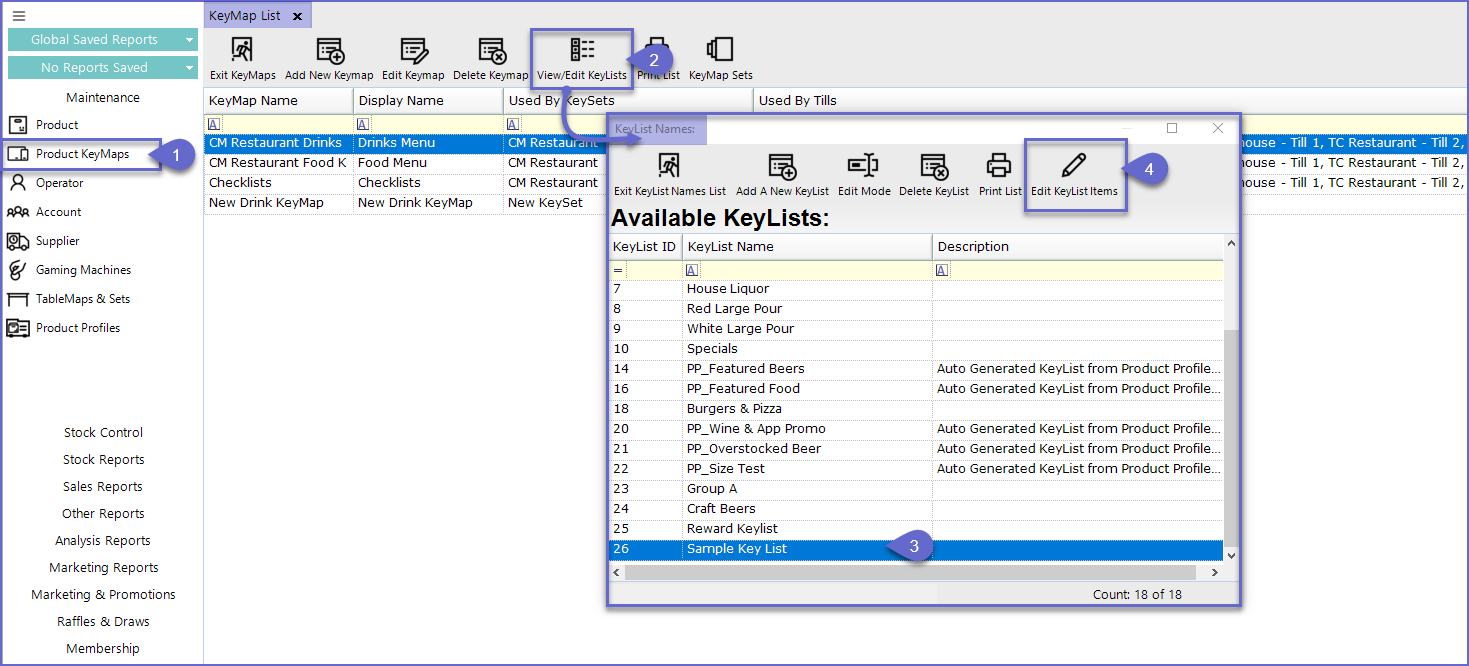Close the KeyMap List tab

(x=297, y=16)
